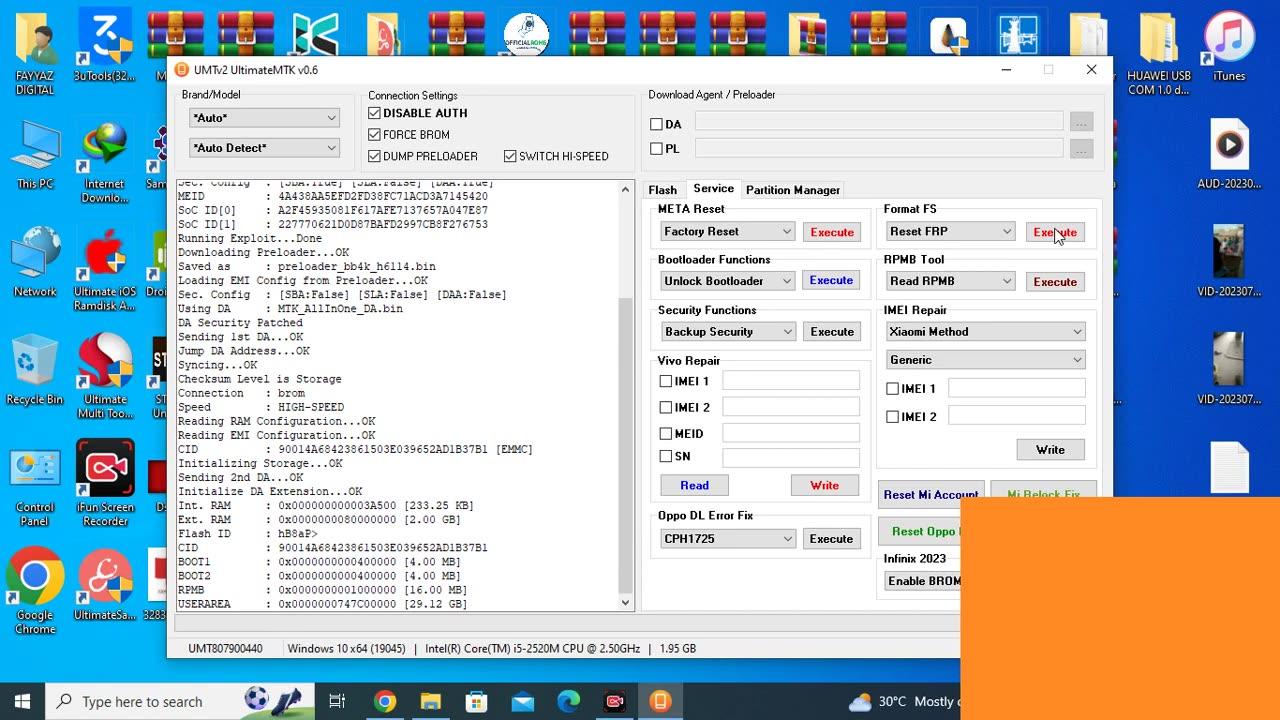The height and width of the screenshot is (720, 1280).
Task: Open the Brand selection dropdown
Action: tap(263, 117)
